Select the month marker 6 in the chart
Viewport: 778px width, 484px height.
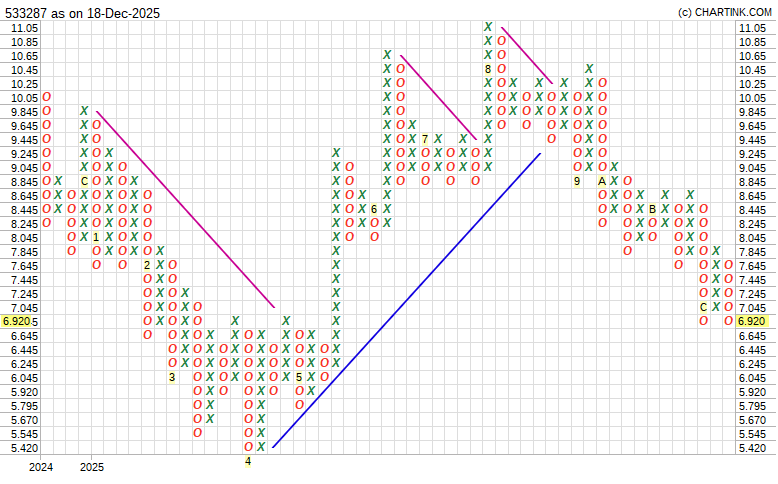point(374,209)
